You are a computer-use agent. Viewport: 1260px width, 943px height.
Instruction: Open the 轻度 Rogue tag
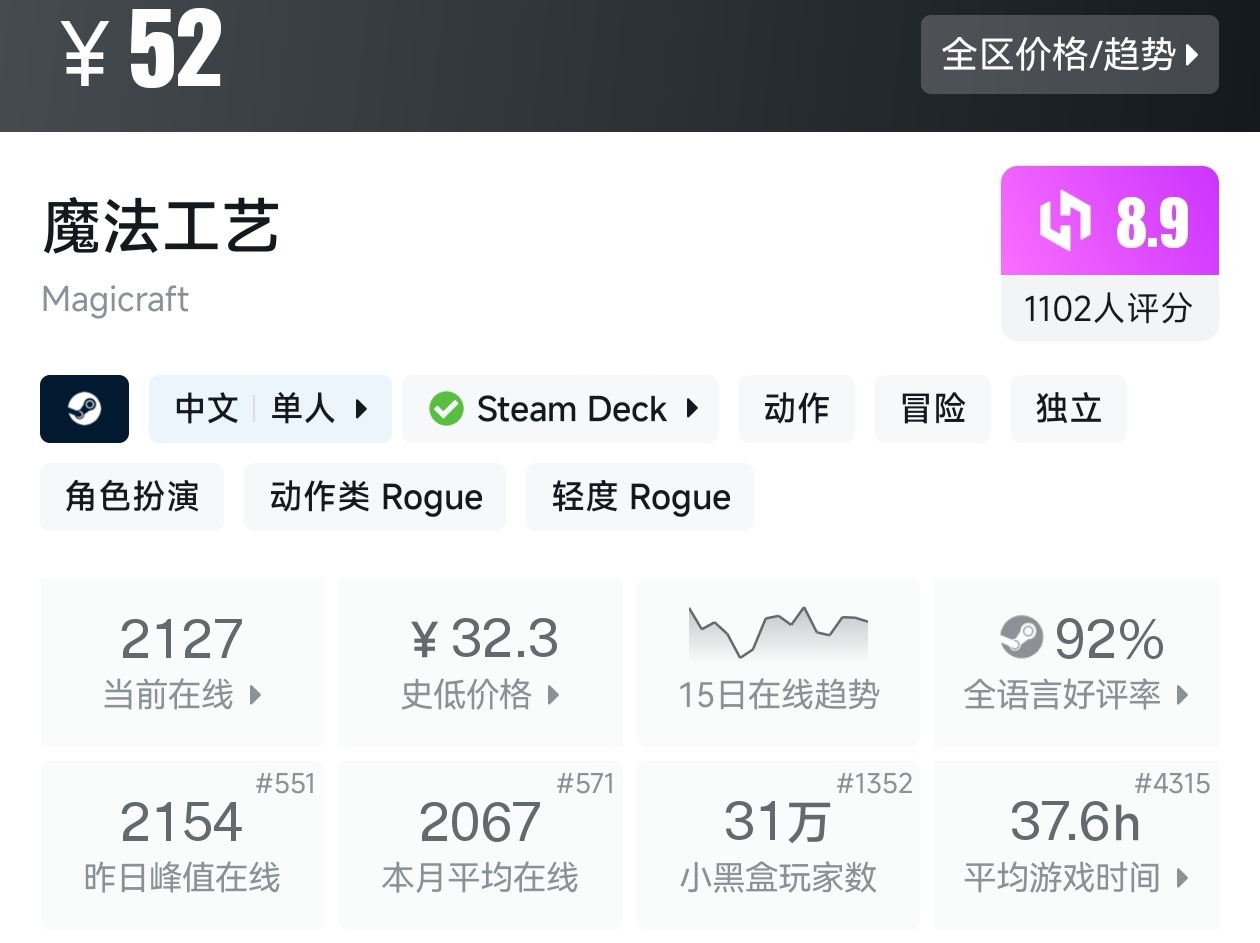pos(640,497)
